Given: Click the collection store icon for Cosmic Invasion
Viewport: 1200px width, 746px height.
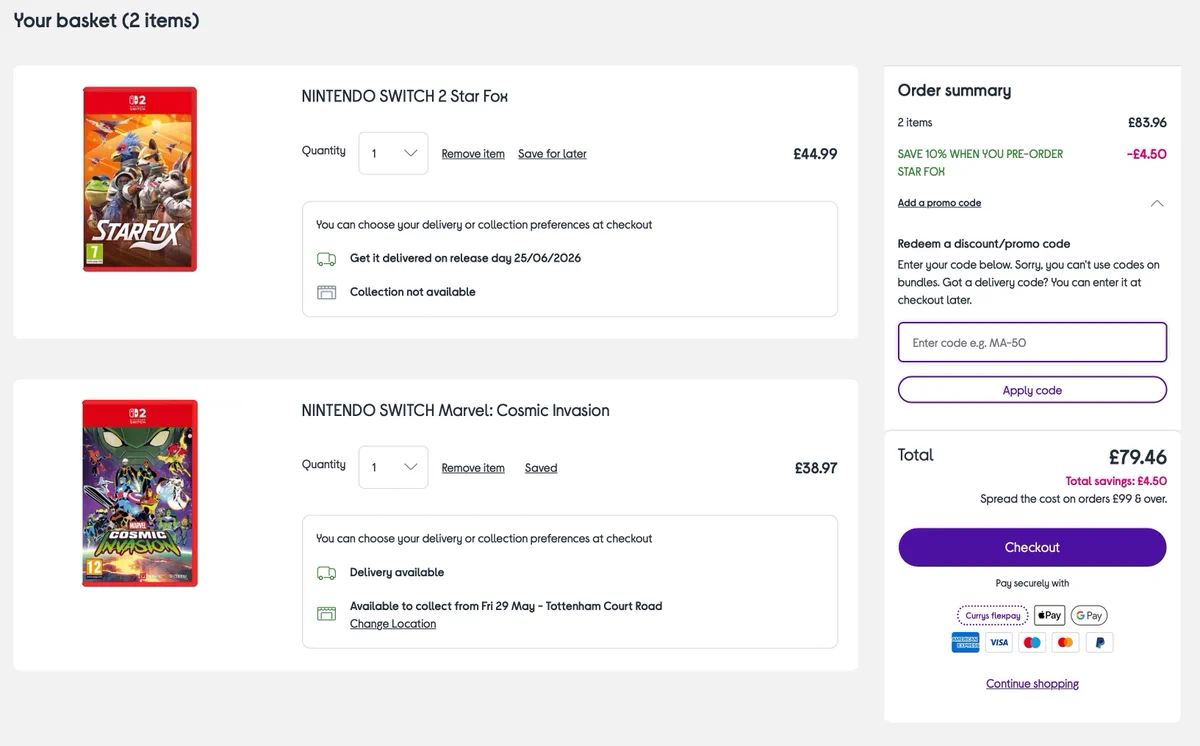Looking at the screenshot, I should (326, 613).
